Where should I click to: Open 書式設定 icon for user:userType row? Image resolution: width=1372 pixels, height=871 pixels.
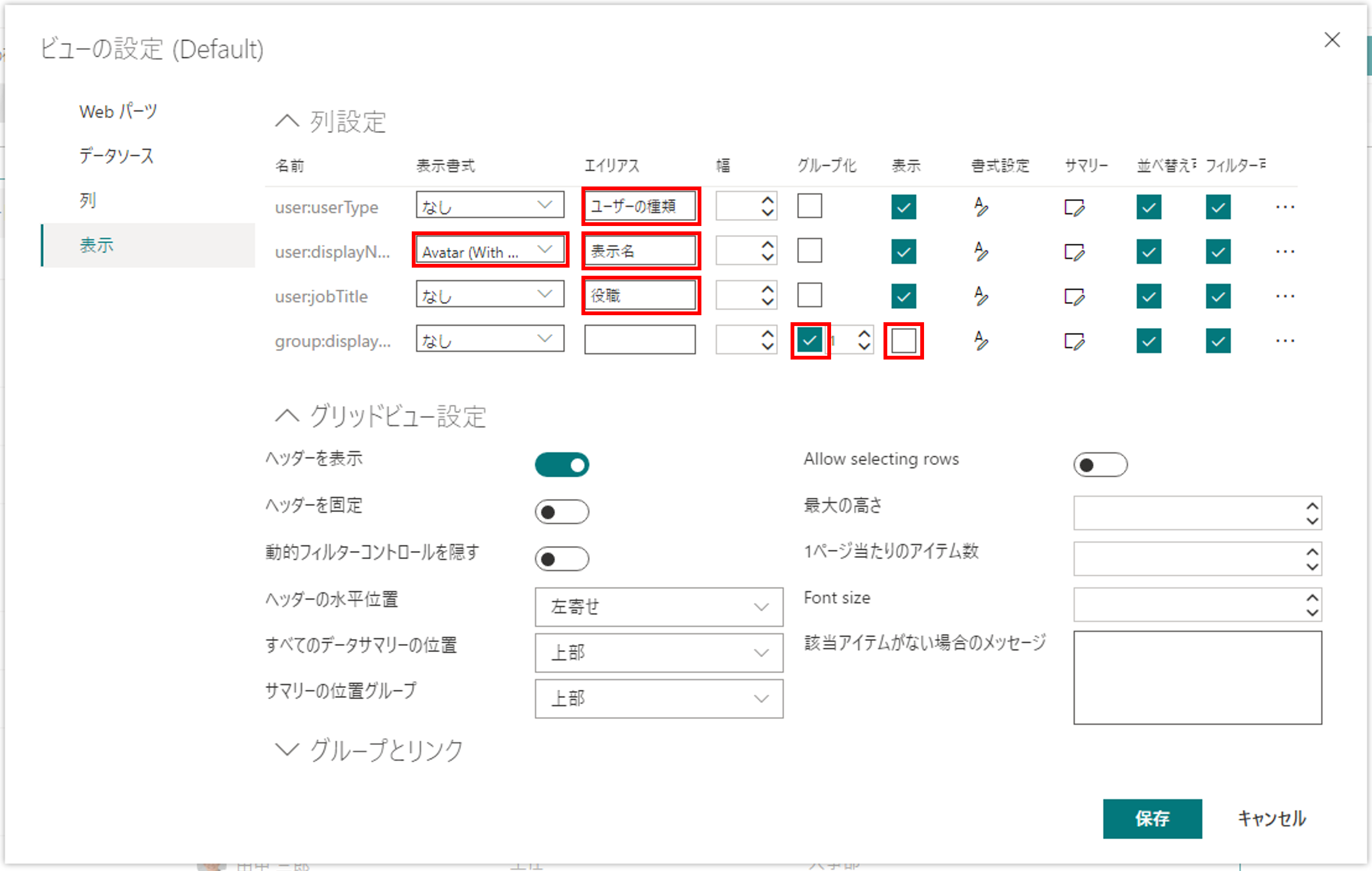980,207
